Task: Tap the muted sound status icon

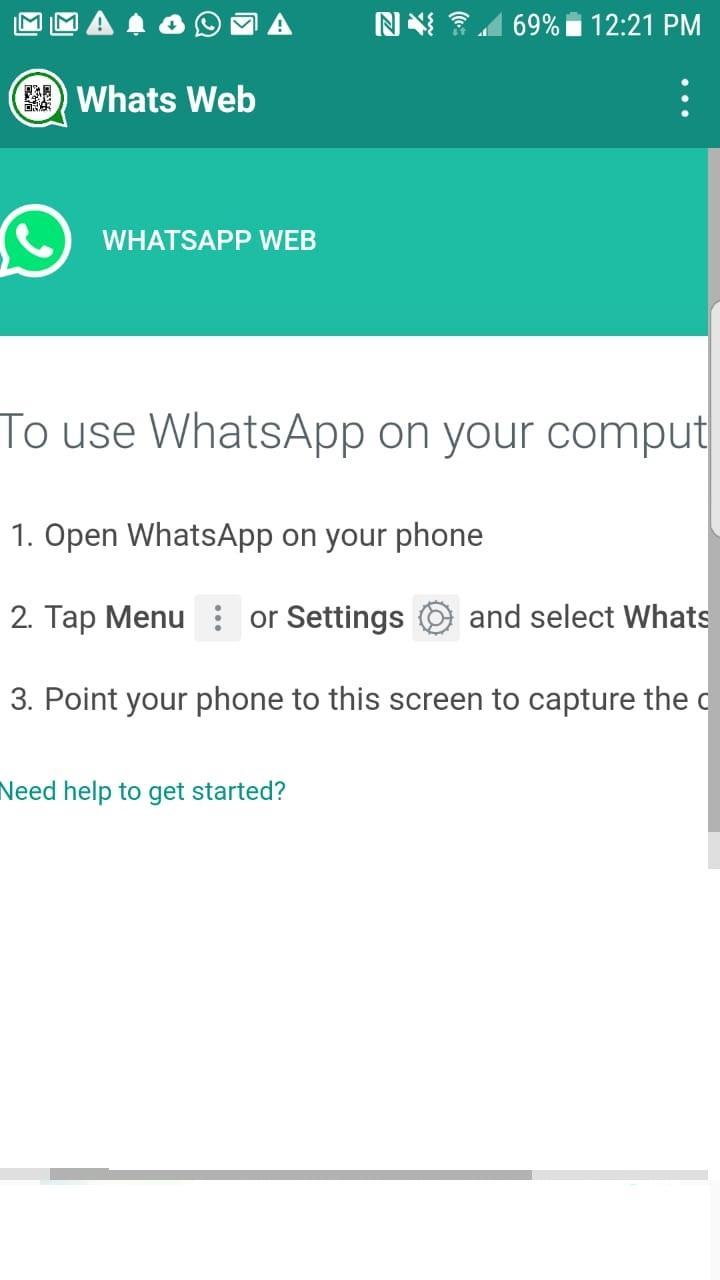Action: pos(423,25)
